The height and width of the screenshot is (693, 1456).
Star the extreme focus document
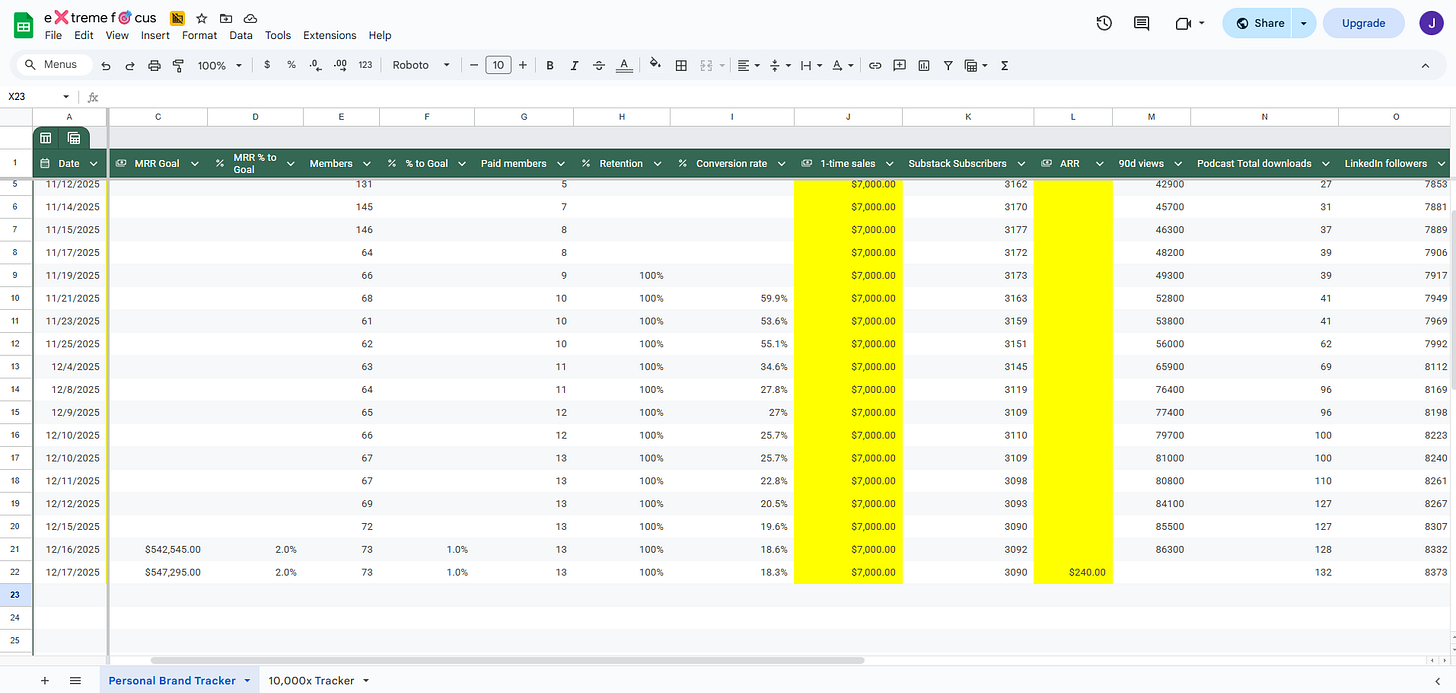point(202,18)
